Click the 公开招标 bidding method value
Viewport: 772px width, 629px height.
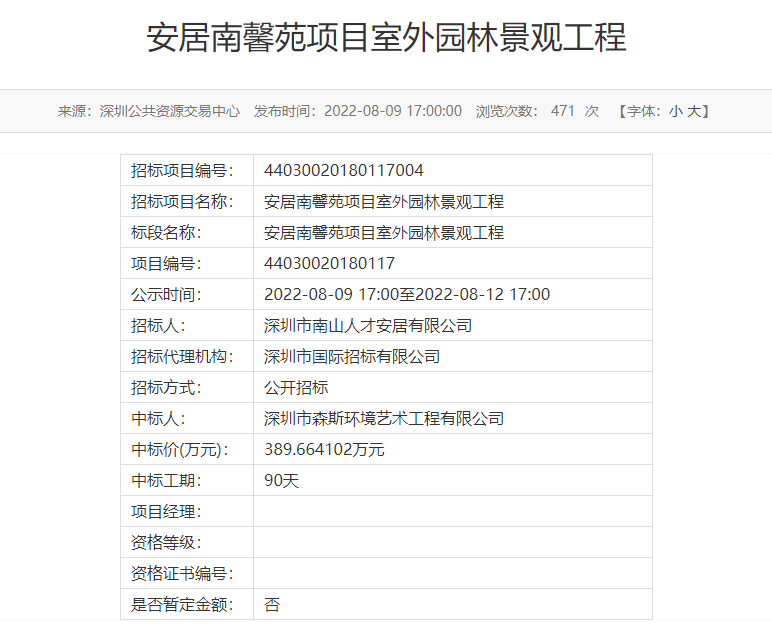click(296, 387)
